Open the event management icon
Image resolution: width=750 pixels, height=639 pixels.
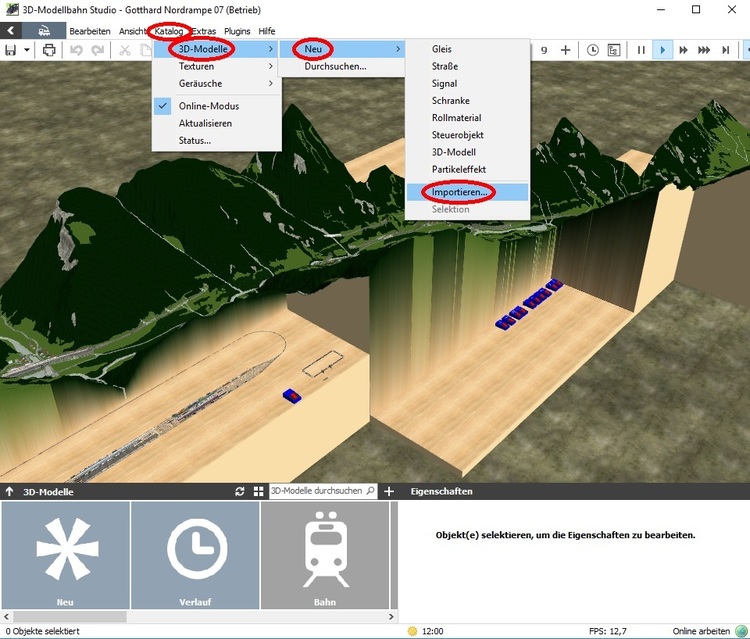pos(614,50)
